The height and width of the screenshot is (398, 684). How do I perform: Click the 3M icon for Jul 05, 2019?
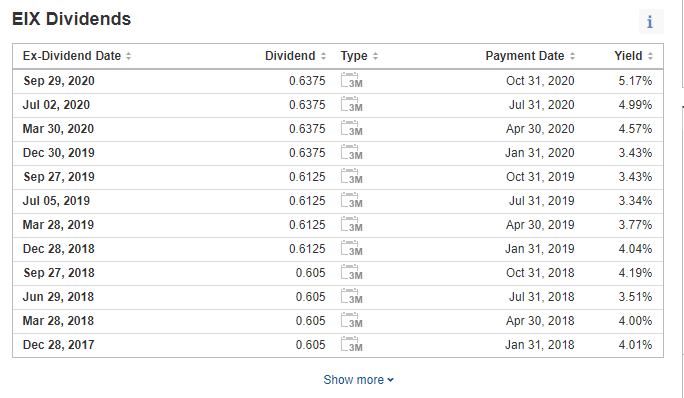pyautogui.click(x=352, y=200)
